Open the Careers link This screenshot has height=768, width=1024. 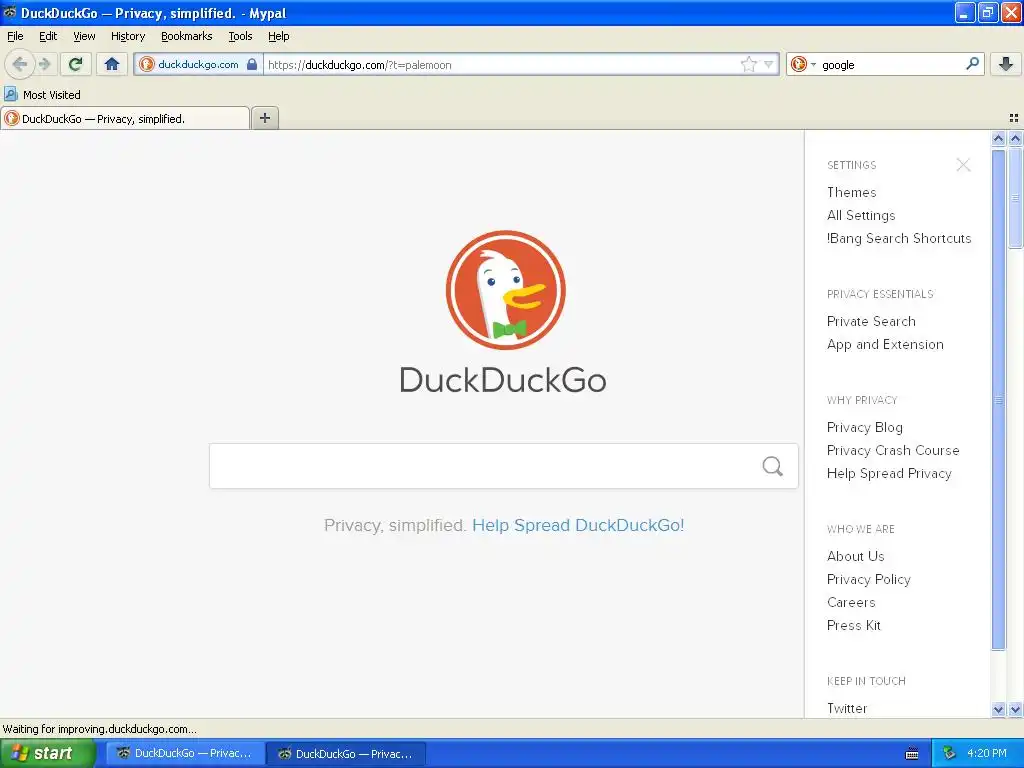click(x=851, y=601)
